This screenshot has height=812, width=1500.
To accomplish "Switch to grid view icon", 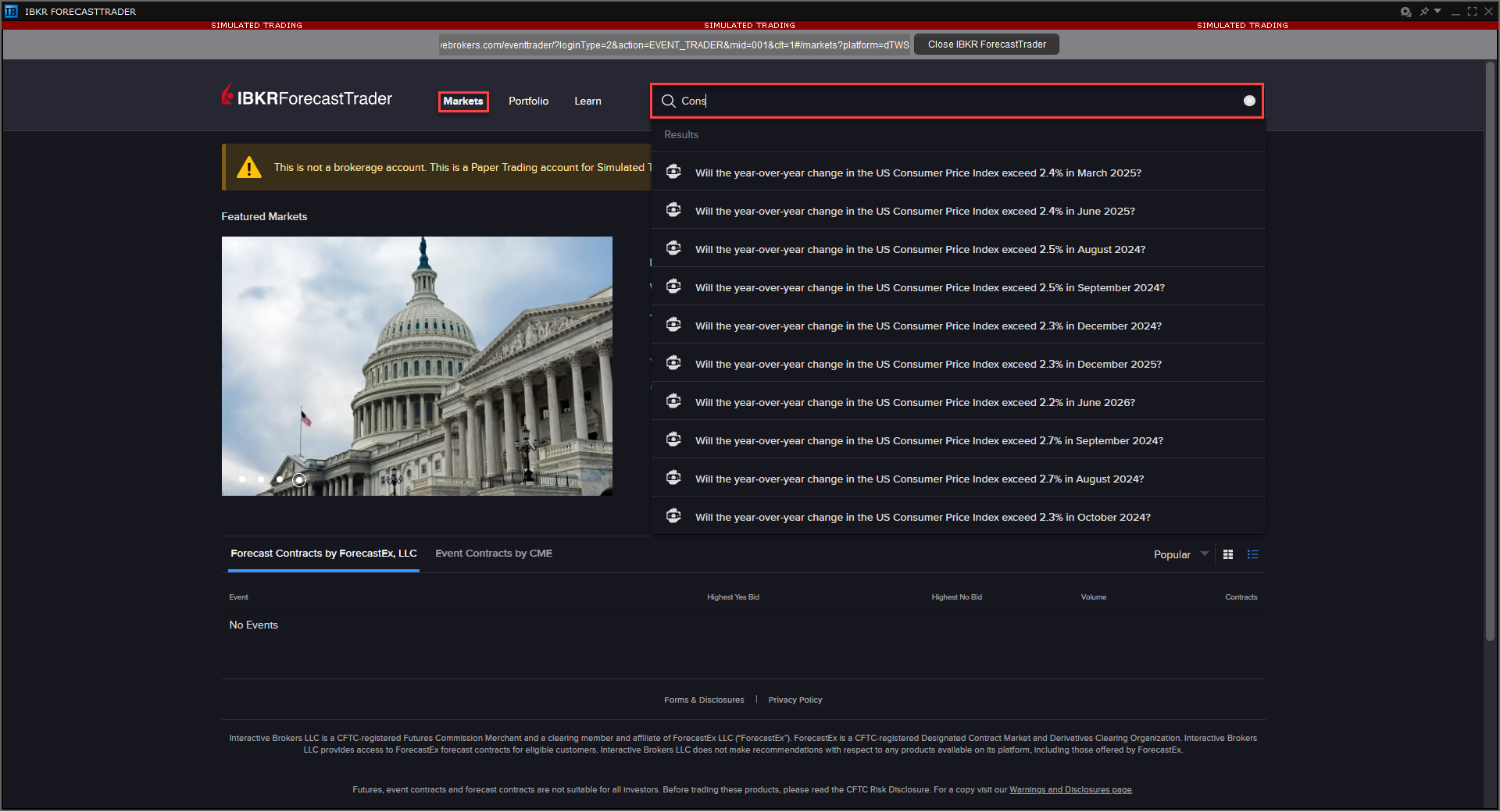I will point(1228,554).
